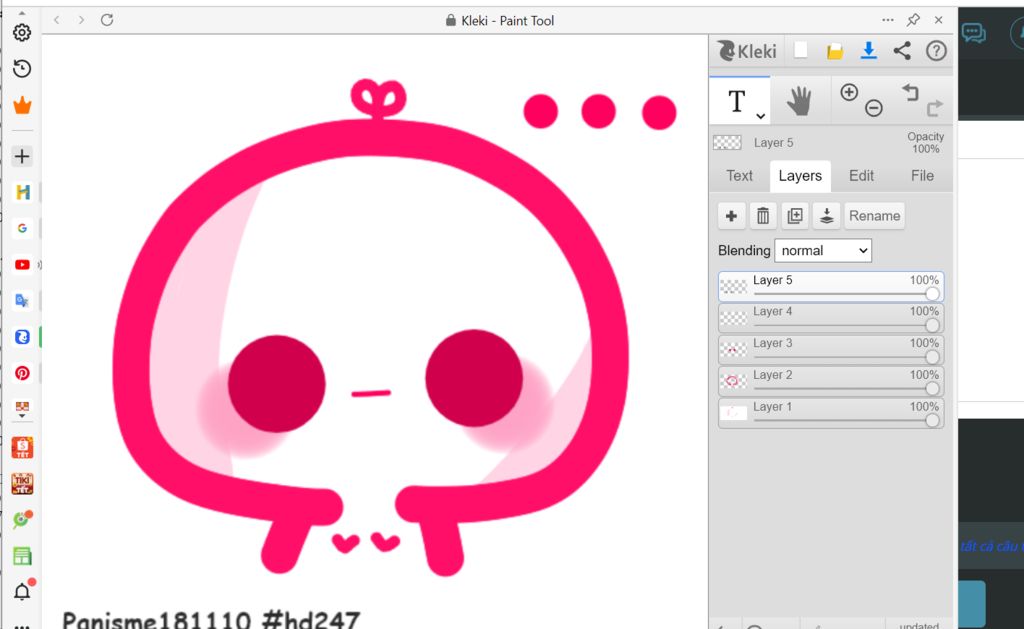Open the File tab
The image size is (1024, 629).
(922, 176)
